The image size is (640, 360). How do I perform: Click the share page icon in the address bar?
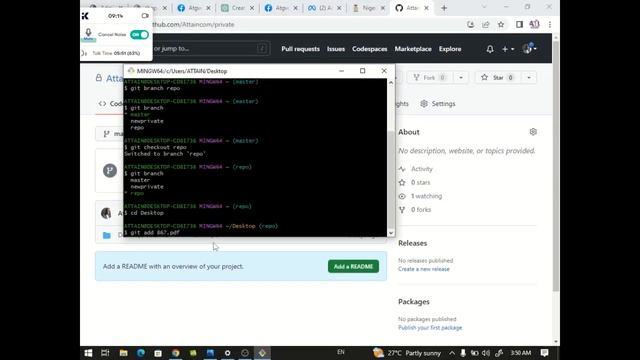coord(485,24)
